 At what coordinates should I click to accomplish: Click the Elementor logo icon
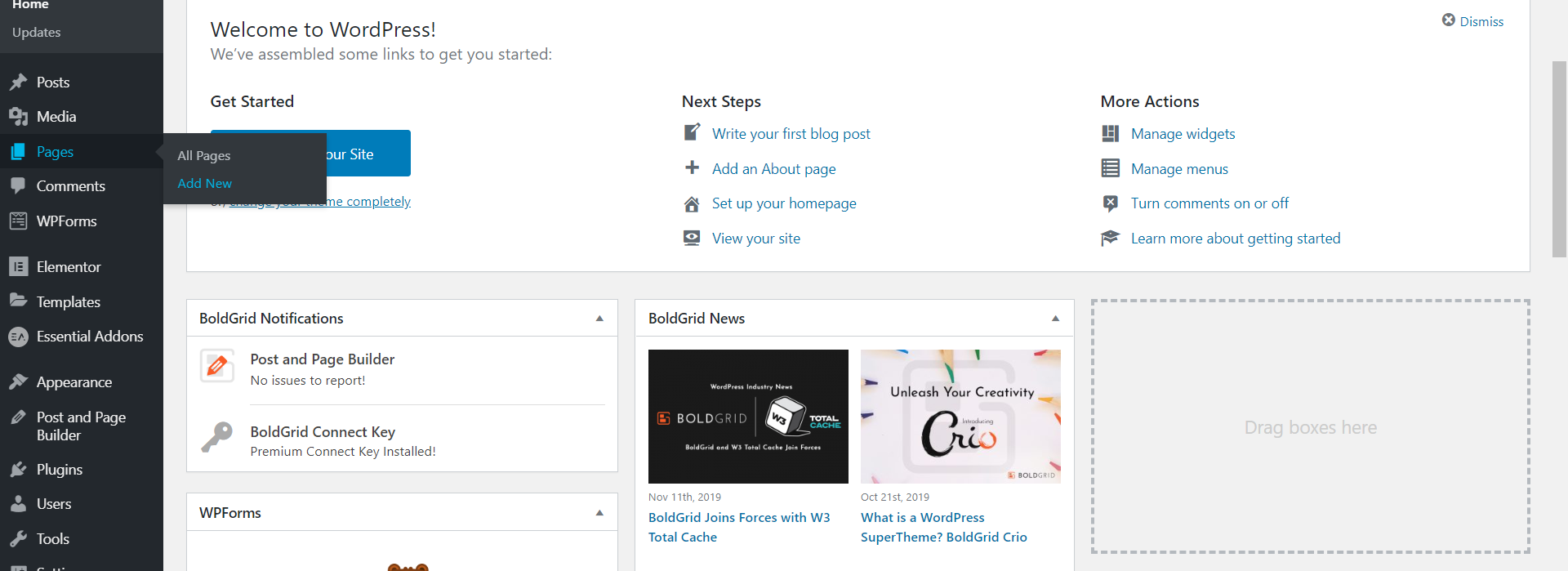(18, 267)
